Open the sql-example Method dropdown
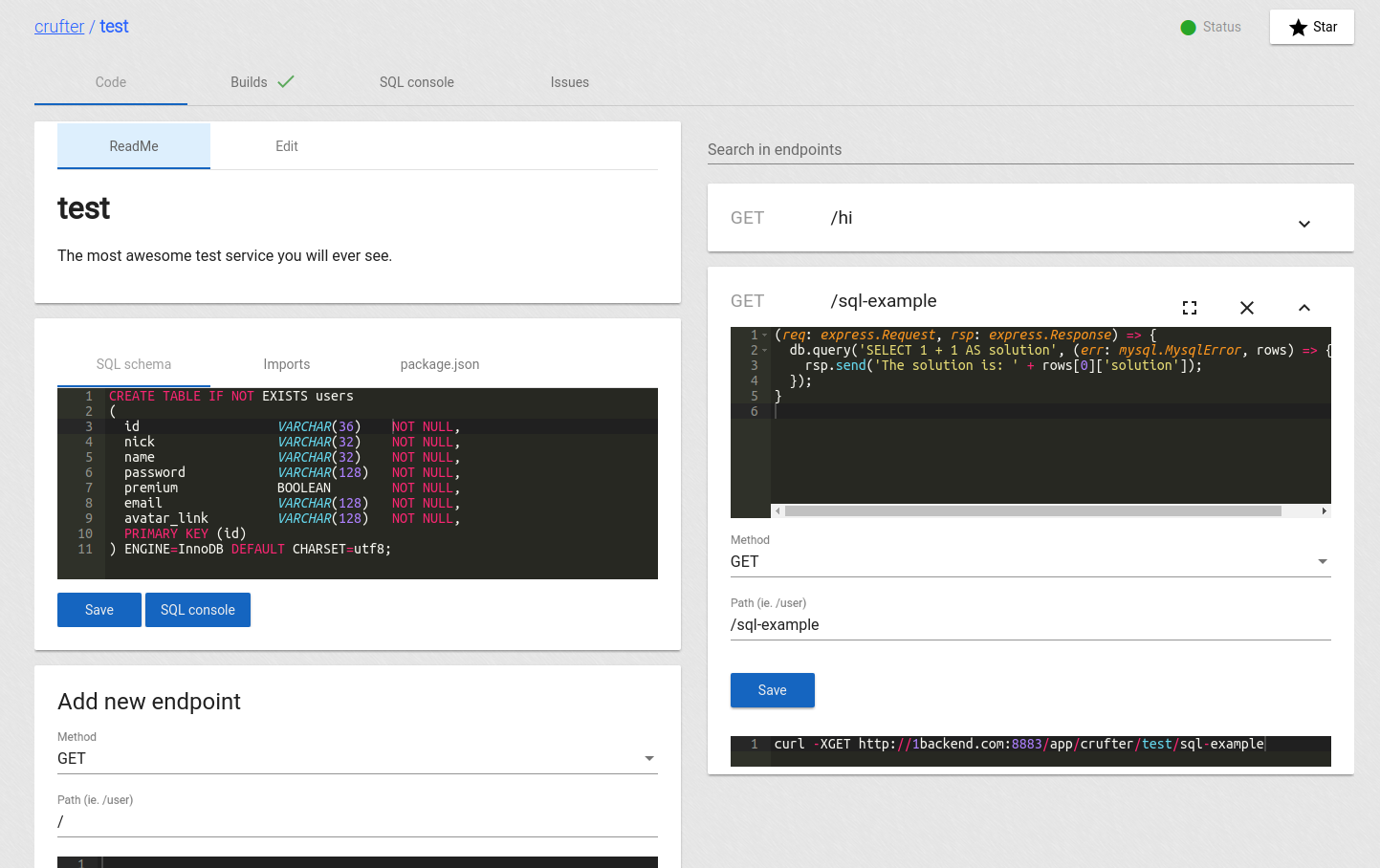This screenshot has height=868, width=1380. coord(1031,562)
